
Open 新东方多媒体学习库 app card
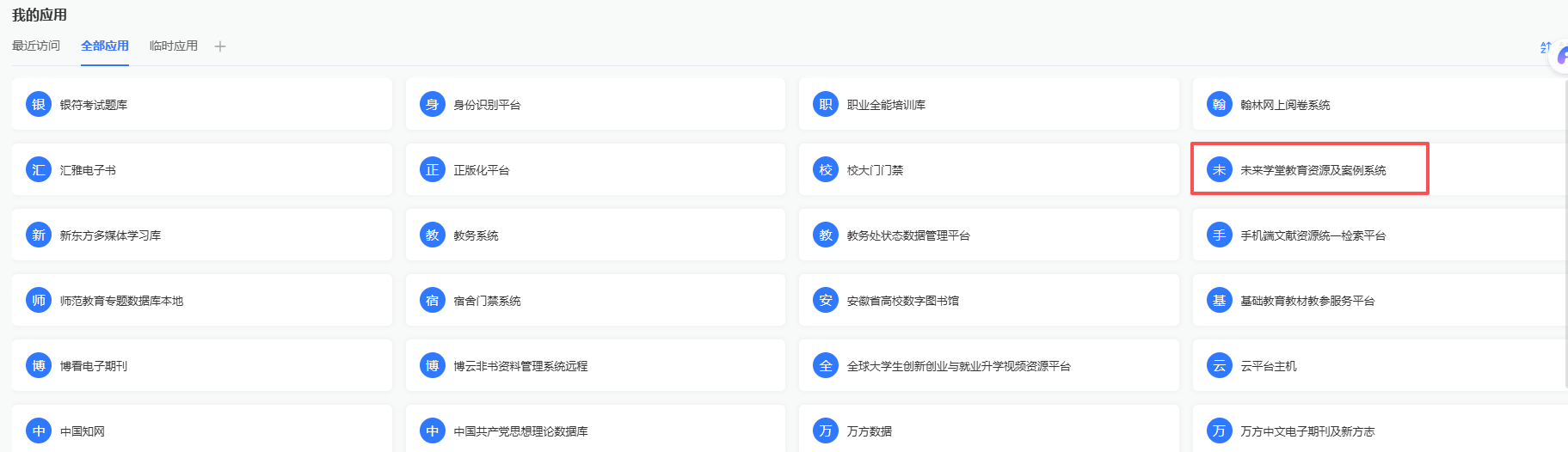(110, 235)
